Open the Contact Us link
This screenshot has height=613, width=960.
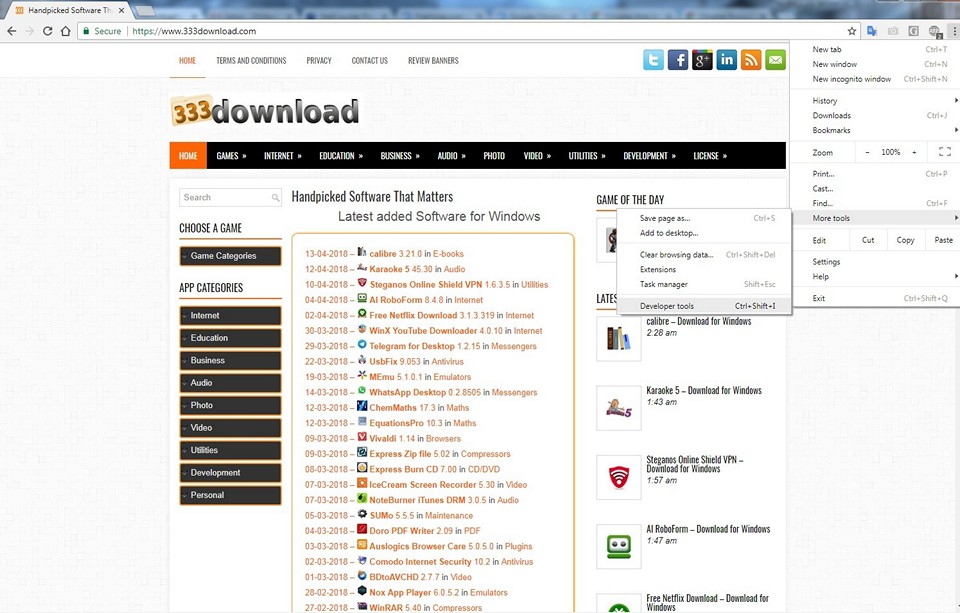click(369, 61)
